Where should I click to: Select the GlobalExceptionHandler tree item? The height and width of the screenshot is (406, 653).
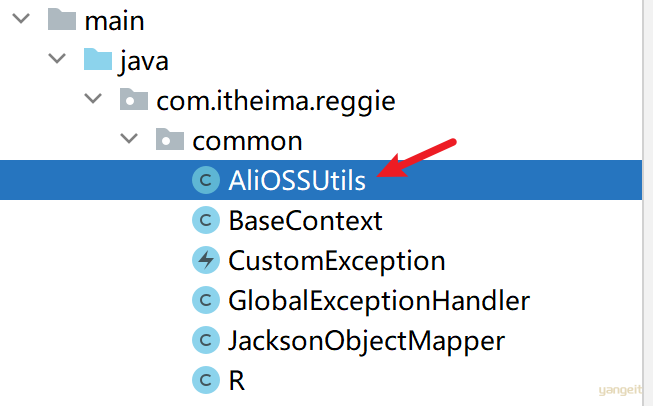point(379,301)
